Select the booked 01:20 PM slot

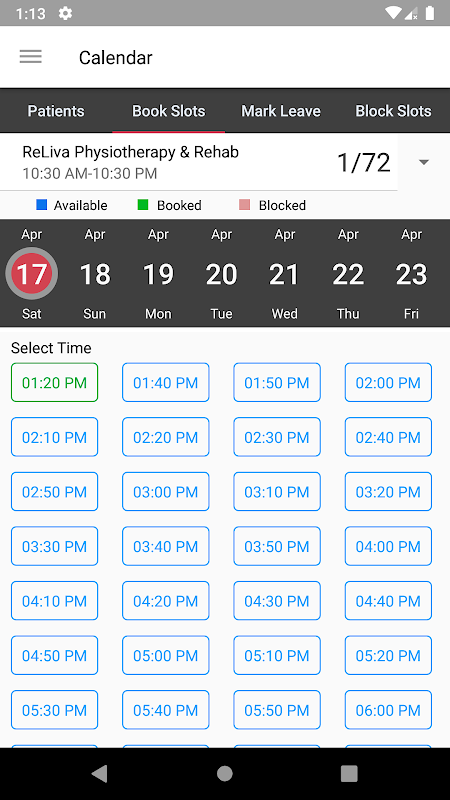click(55, 382)
